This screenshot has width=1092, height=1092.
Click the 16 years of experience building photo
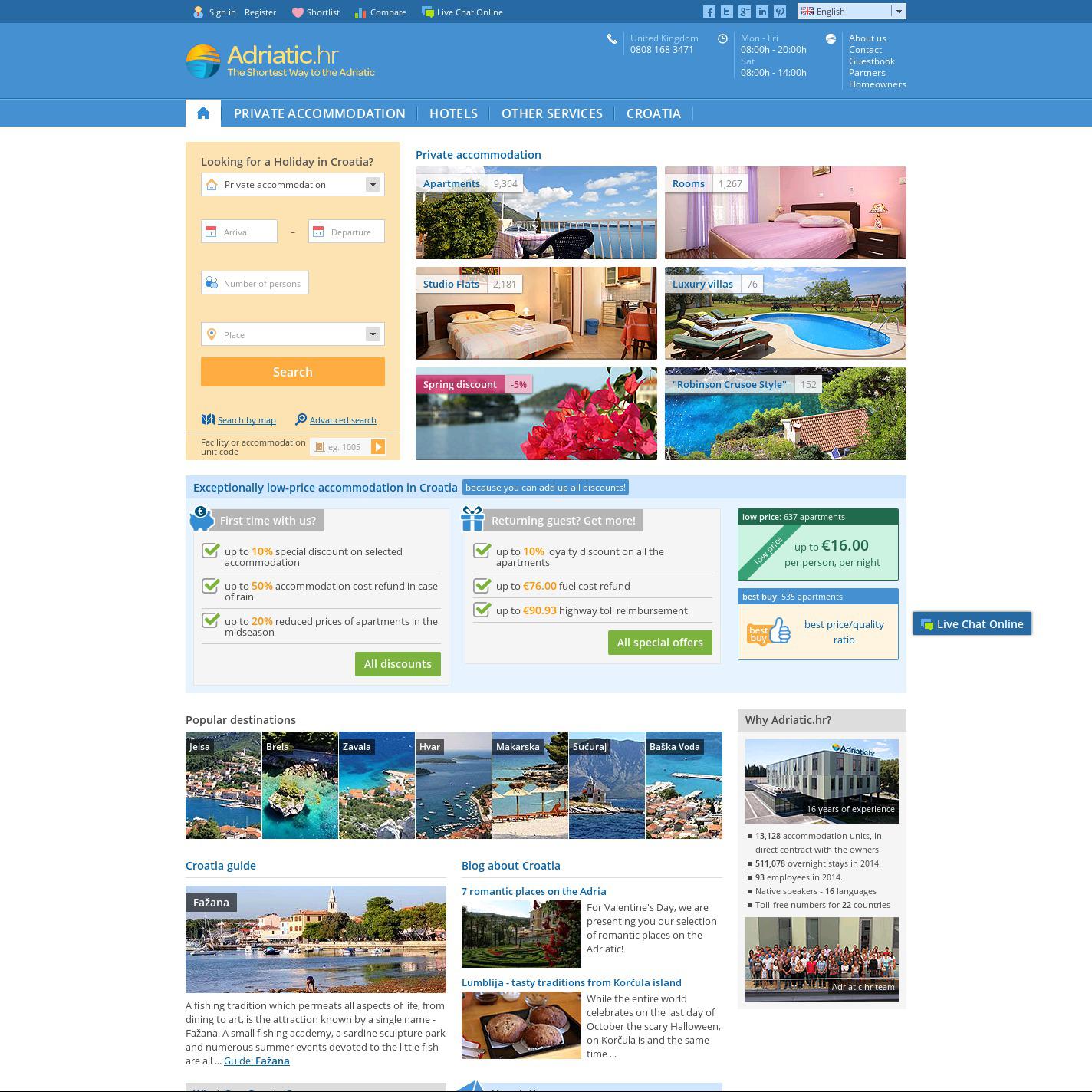[x=822, y=781]
